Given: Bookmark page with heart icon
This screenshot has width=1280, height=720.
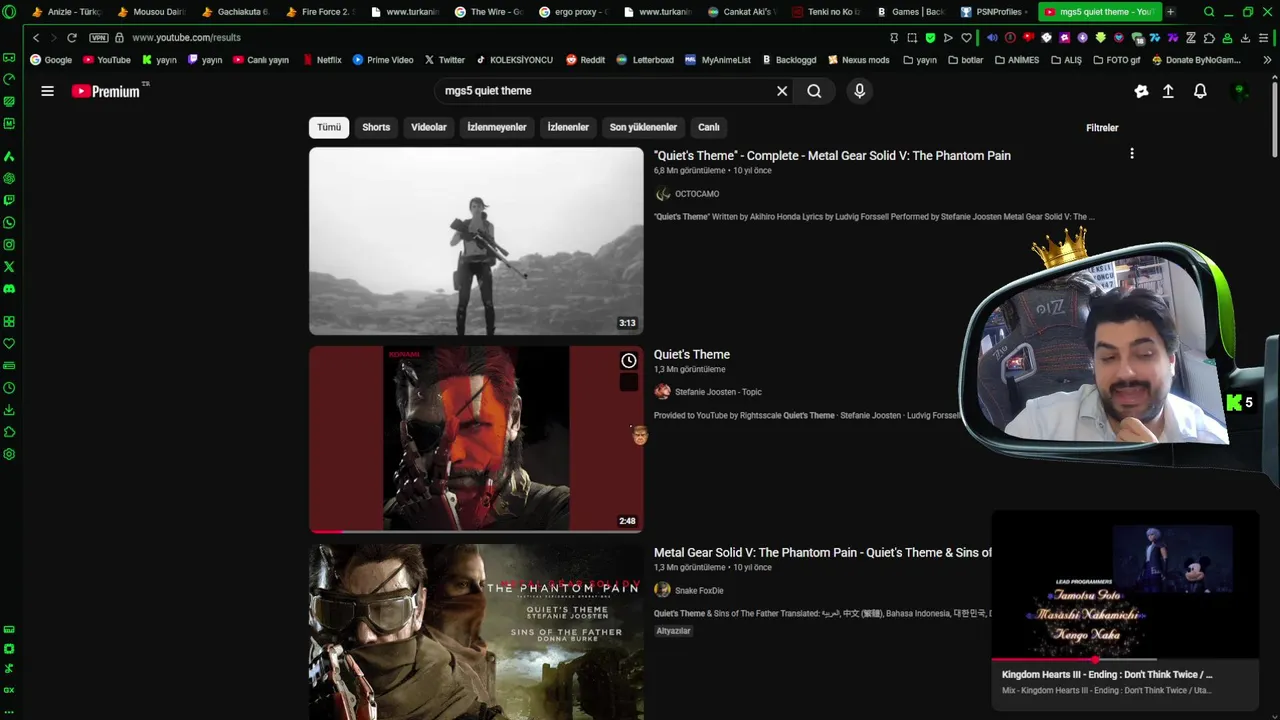Looking at the screenshot, I should (x=966, y=38).
